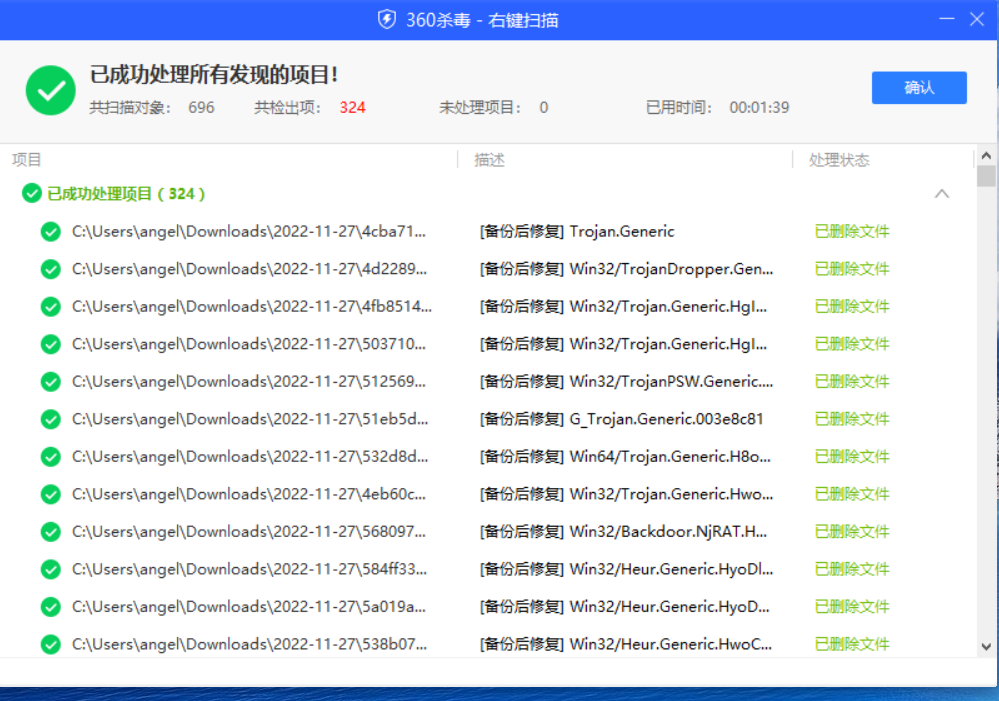This screenshot has width=999, height=701.
Task: Collapse the 已成功处理项目 group chevron
Action: pyautogui.click(x=942, y=194)
